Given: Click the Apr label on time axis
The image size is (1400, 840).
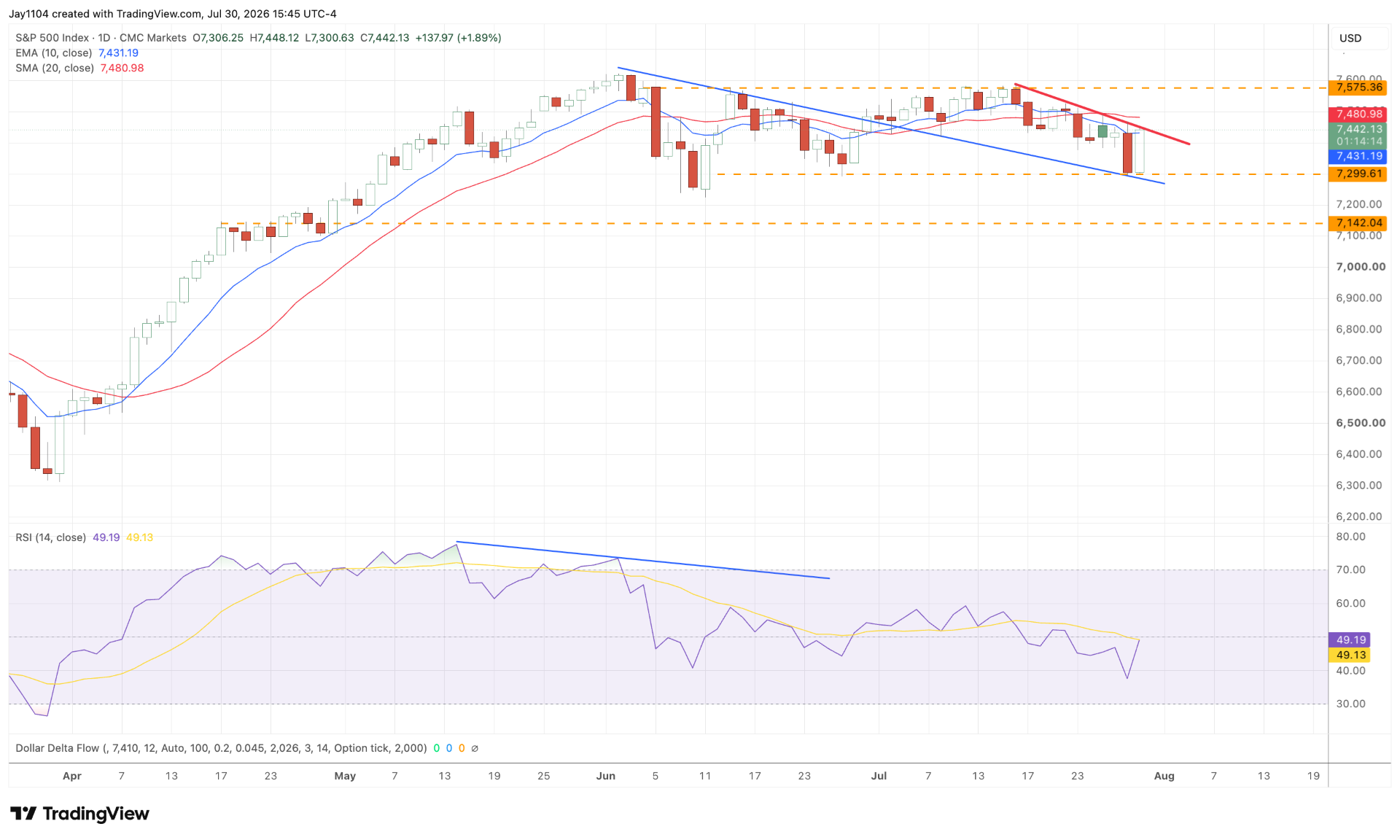Looking at the screenshot, I should [x=71, y=776].
